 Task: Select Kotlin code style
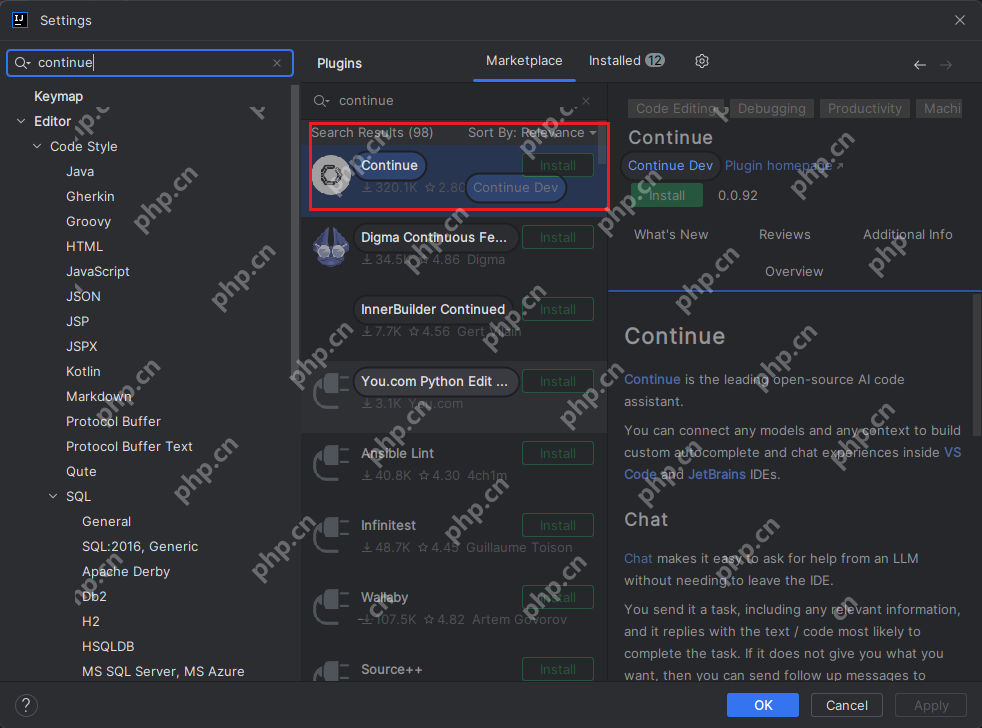coord(83,372)
